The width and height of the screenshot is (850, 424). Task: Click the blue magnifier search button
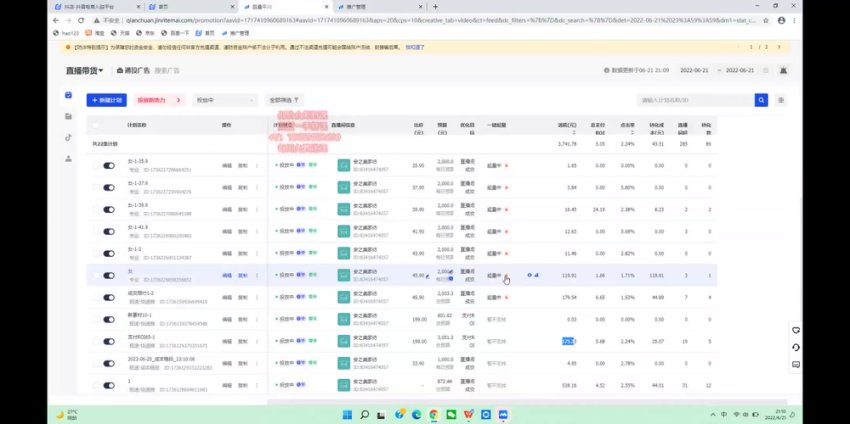[761, 100]
